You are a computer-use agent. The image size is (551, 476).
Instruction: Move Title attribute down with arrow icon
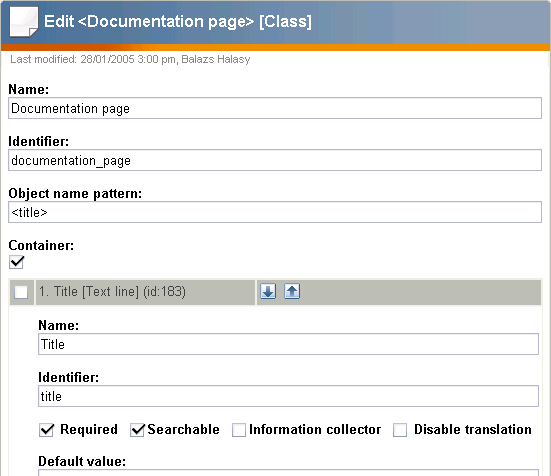[268, 292]
